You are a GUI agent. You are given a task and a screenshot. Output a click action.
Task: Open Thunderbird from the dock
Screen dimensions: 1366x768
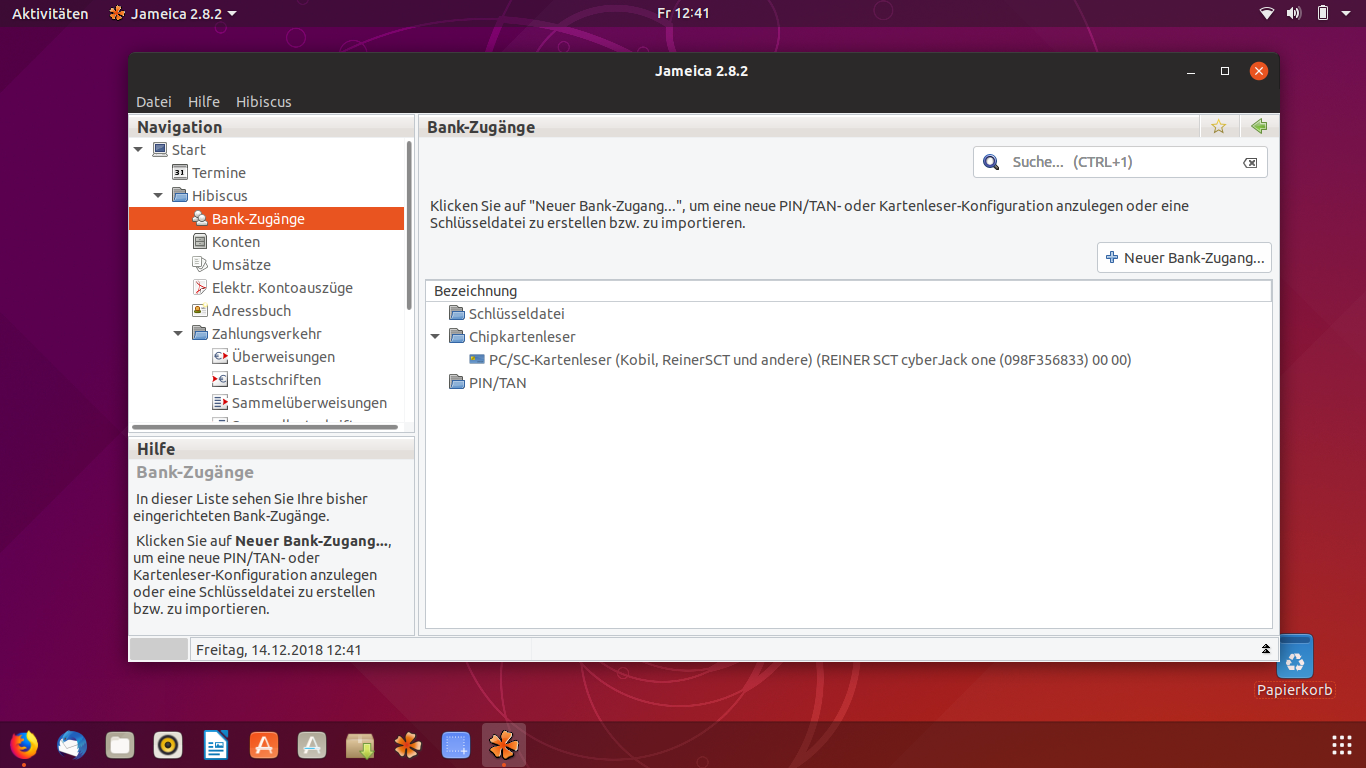click(x=72, y=745)
